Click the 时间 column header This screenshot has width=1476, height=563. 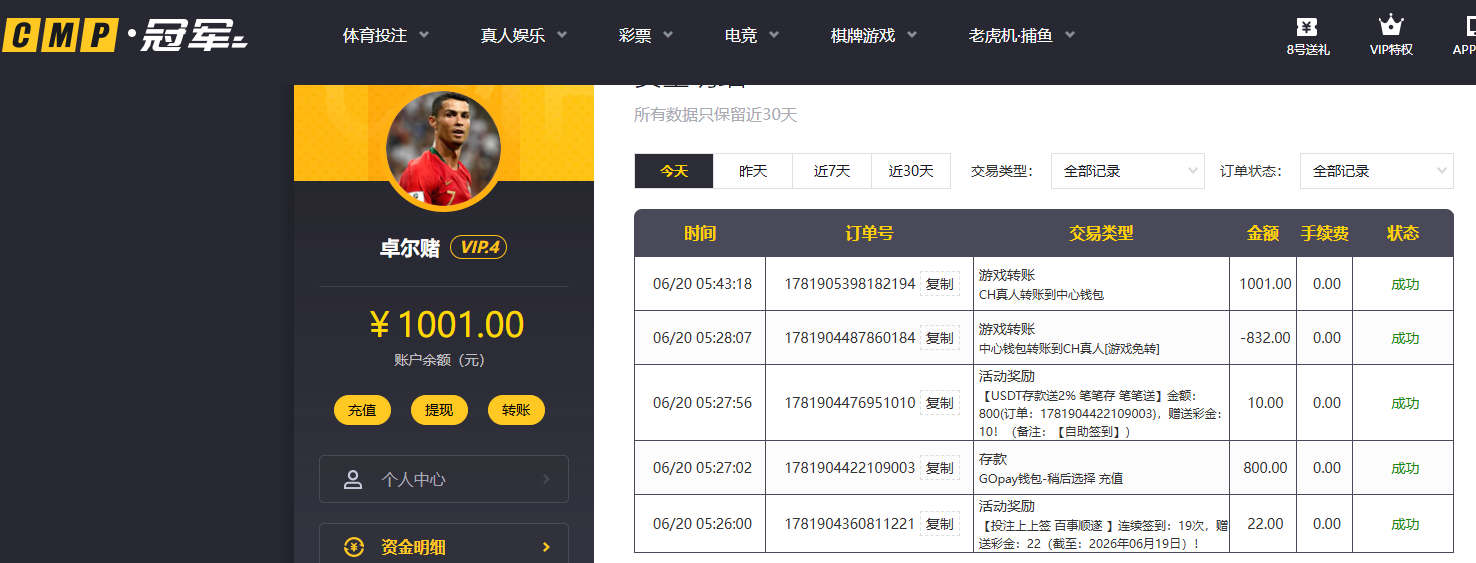pyautogui.click(x=700, y=233)
